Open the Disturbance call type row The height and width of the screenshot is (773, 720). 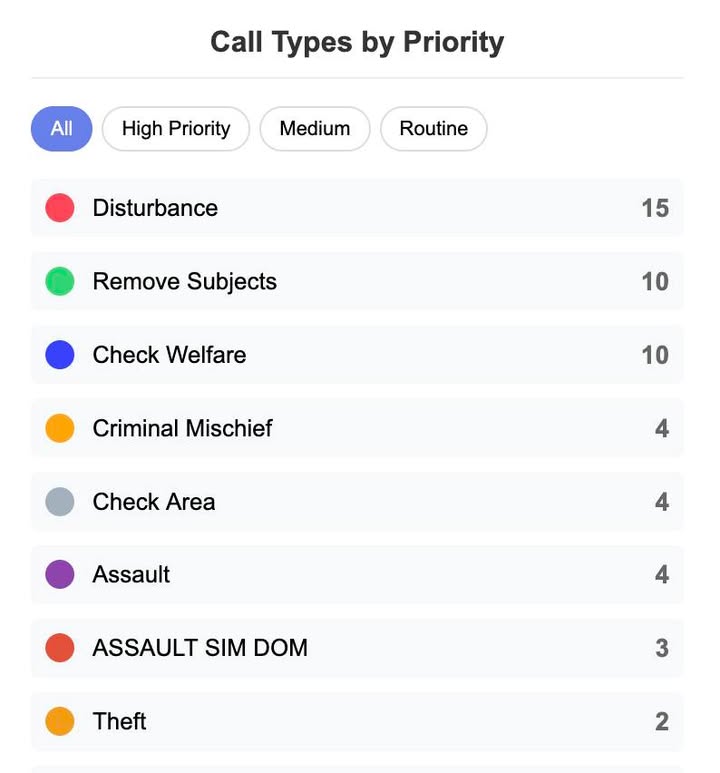pos(155,208)
